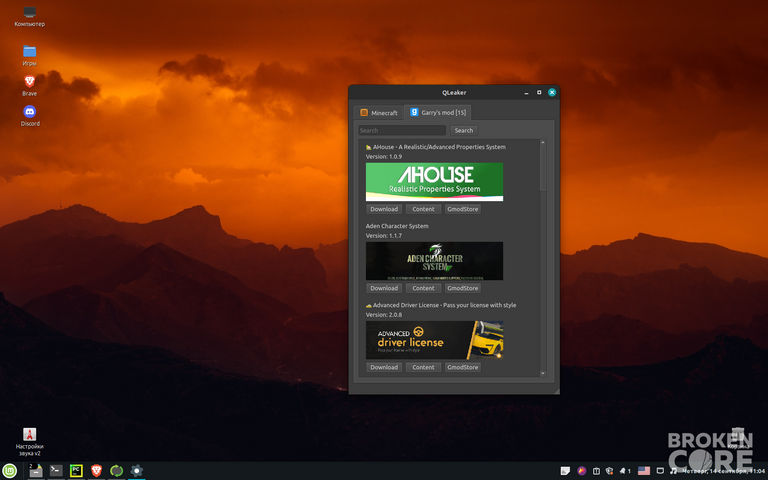This screenshot has height=480, width=768.
Task: Click the Minecraft tab icon
Action: tap(364, 113)
